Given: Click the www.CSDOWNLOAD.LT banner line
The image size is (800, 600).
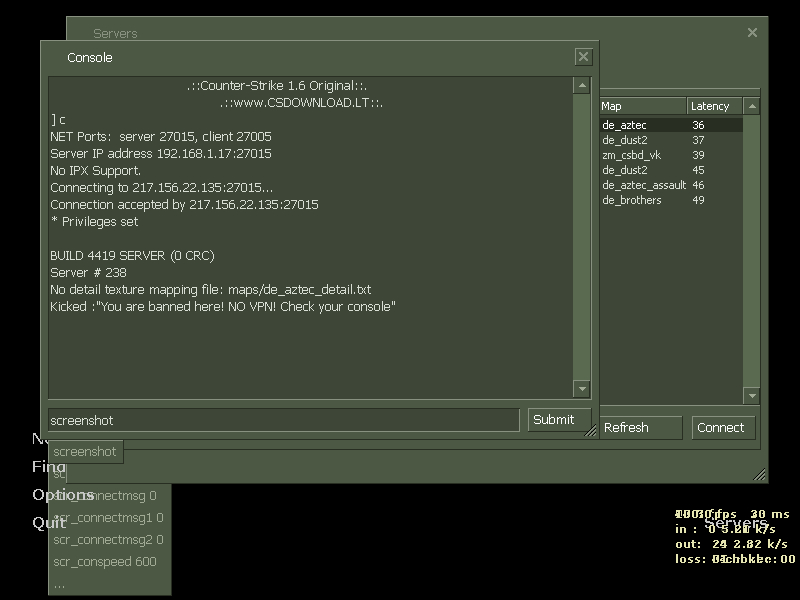Looking at the screenshot, I should pos(302,103).
